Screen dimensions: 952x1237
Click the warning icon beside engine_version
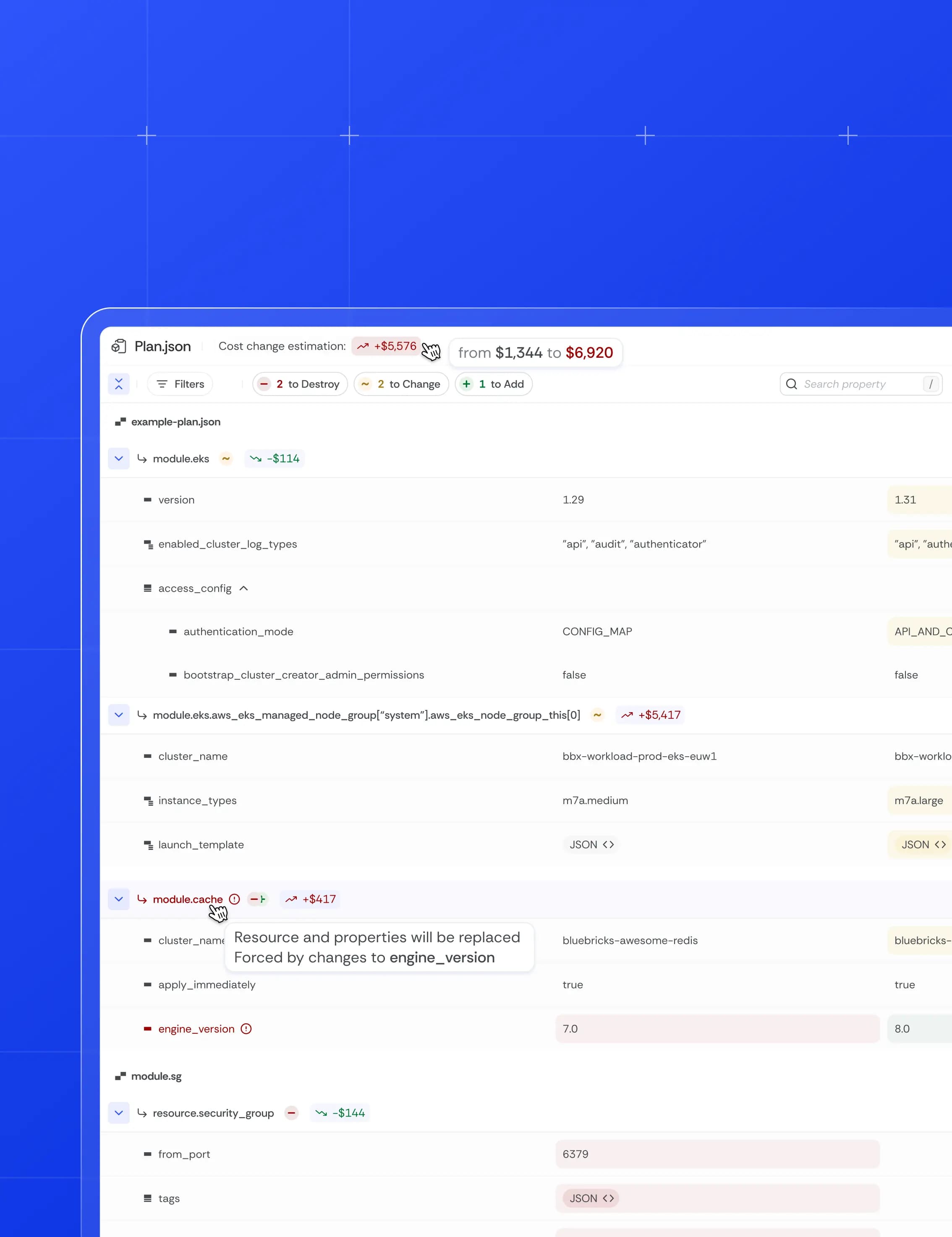click(246, 1029)
